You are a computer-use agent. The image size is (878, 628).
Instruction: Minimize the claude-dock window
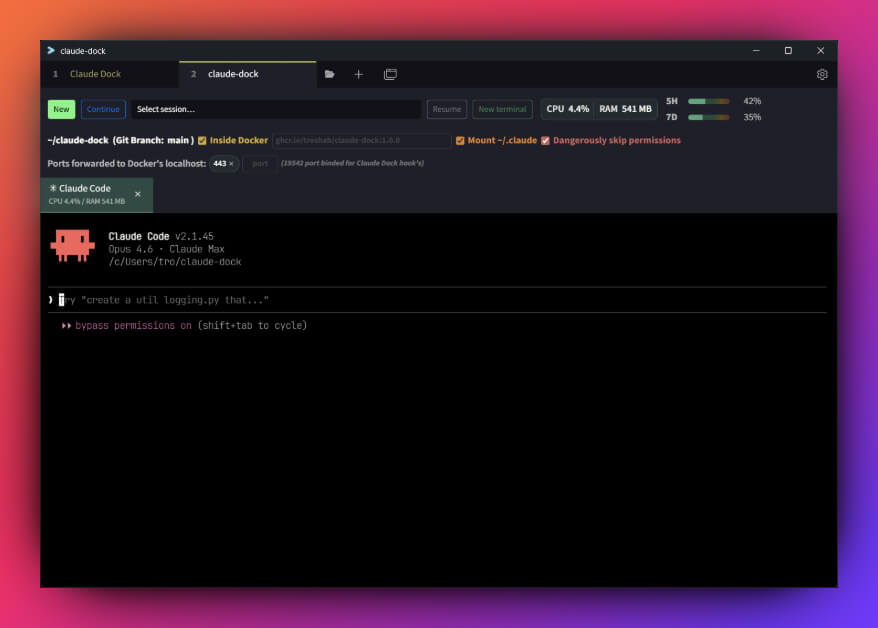(756, 50)
